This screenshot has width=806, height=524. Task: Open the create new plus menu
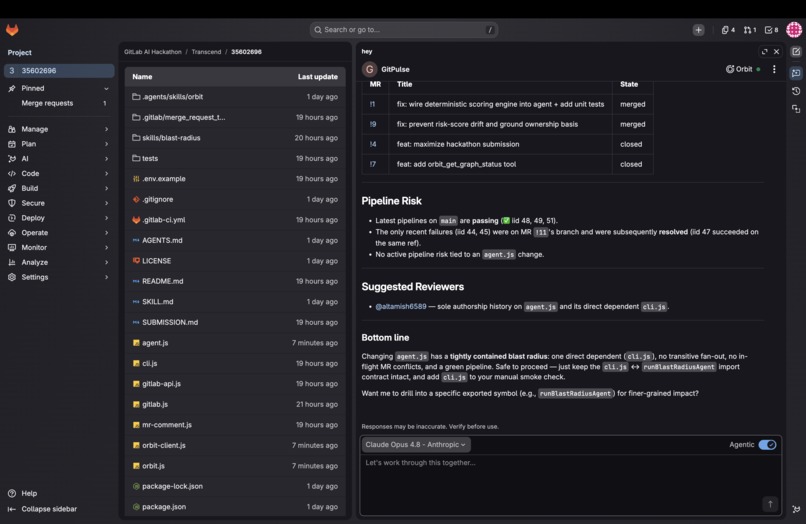[698, 30]
